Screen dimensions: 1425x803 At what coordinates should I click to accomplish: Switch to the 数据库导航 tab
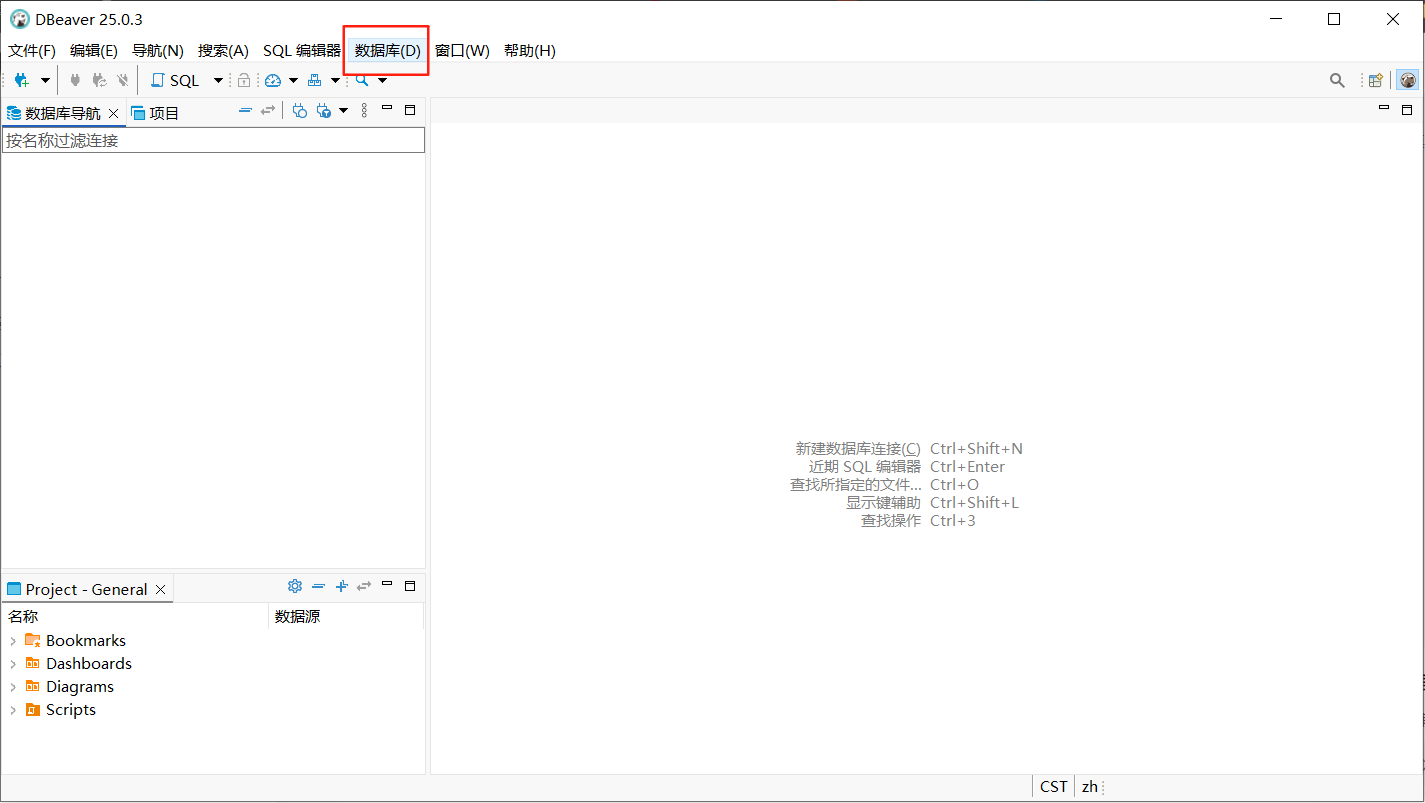63,113
